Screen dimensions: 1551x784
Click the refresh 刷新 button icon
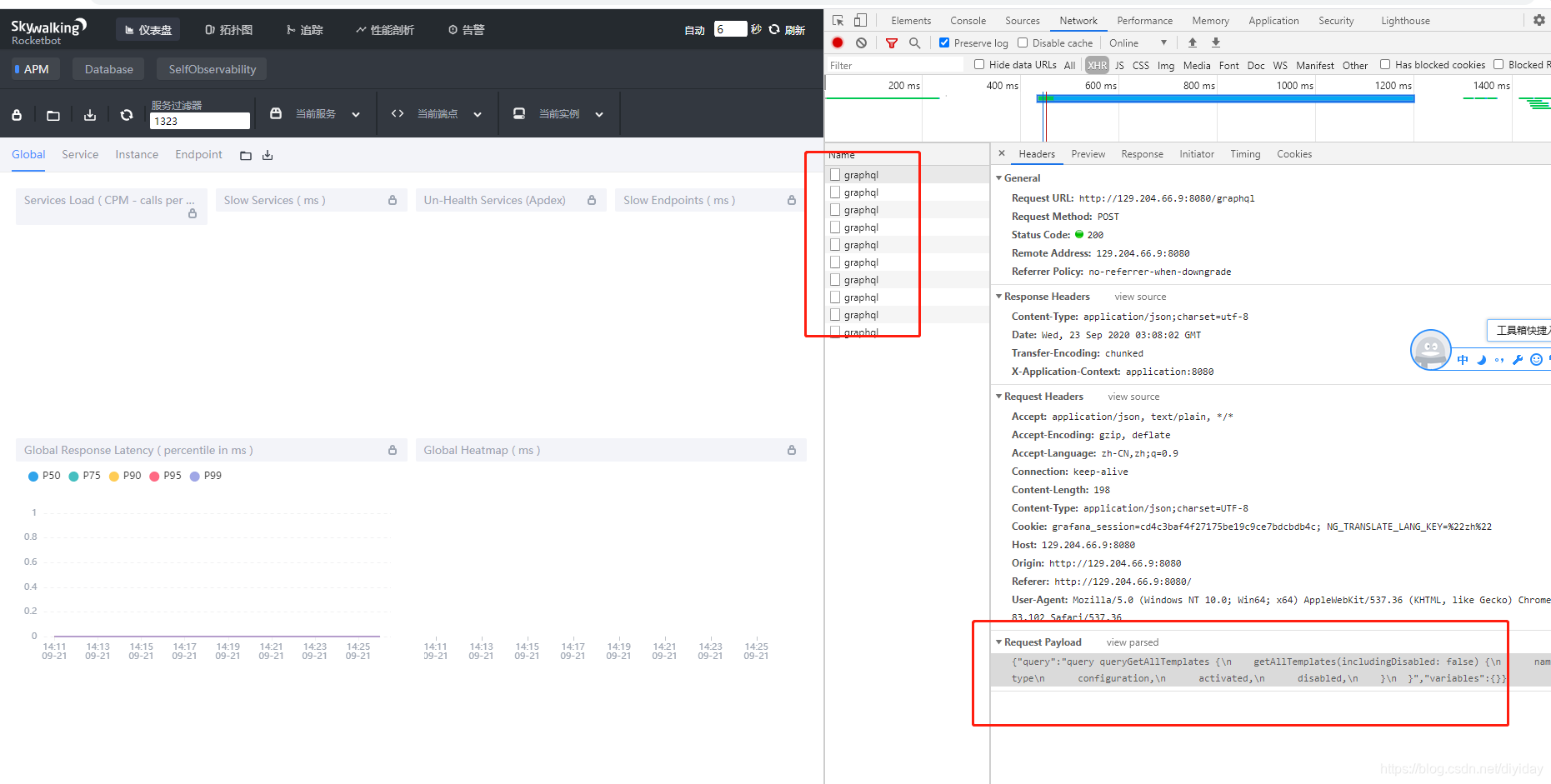coord(774,29)
